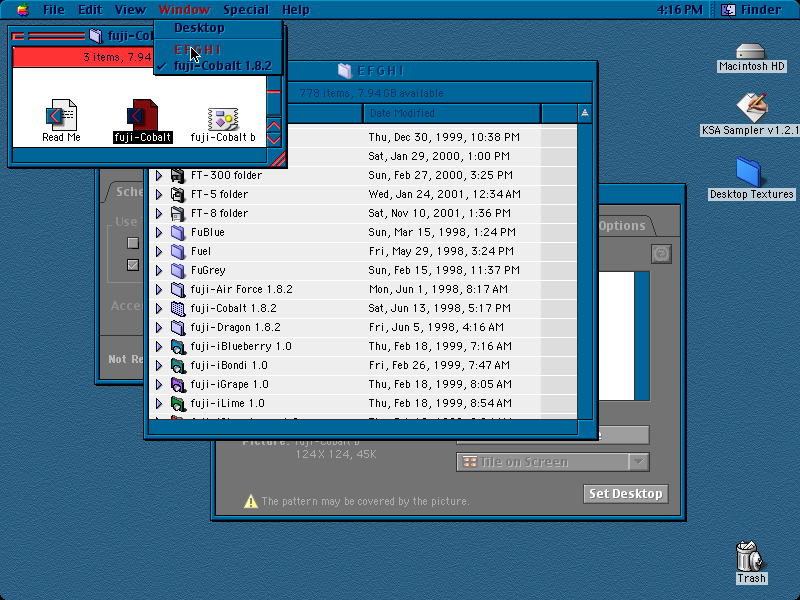Expand the FT-300 folder disclosure triangle
Viewport: 800px width, 600px height.
(x=159, y=176)
